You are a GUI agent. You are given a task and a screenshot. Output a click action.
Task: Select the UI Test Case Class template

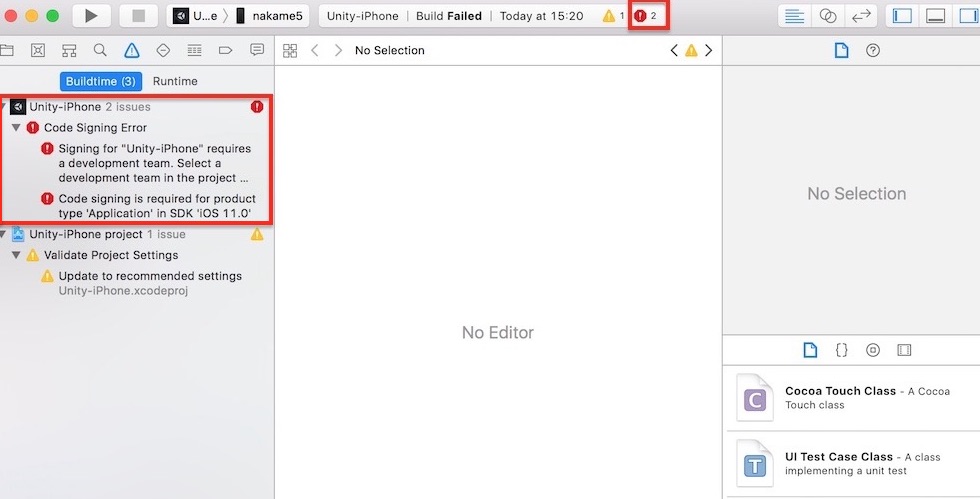tap(851, 464)
